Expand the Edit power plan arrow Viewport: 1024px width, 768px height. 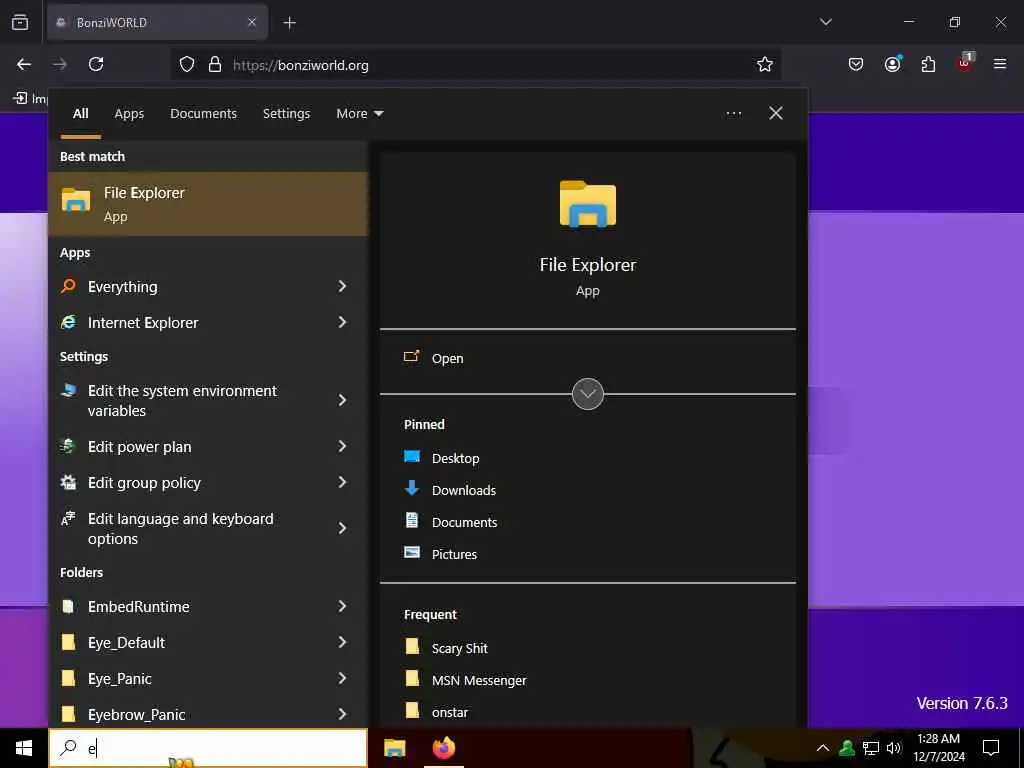342,446
